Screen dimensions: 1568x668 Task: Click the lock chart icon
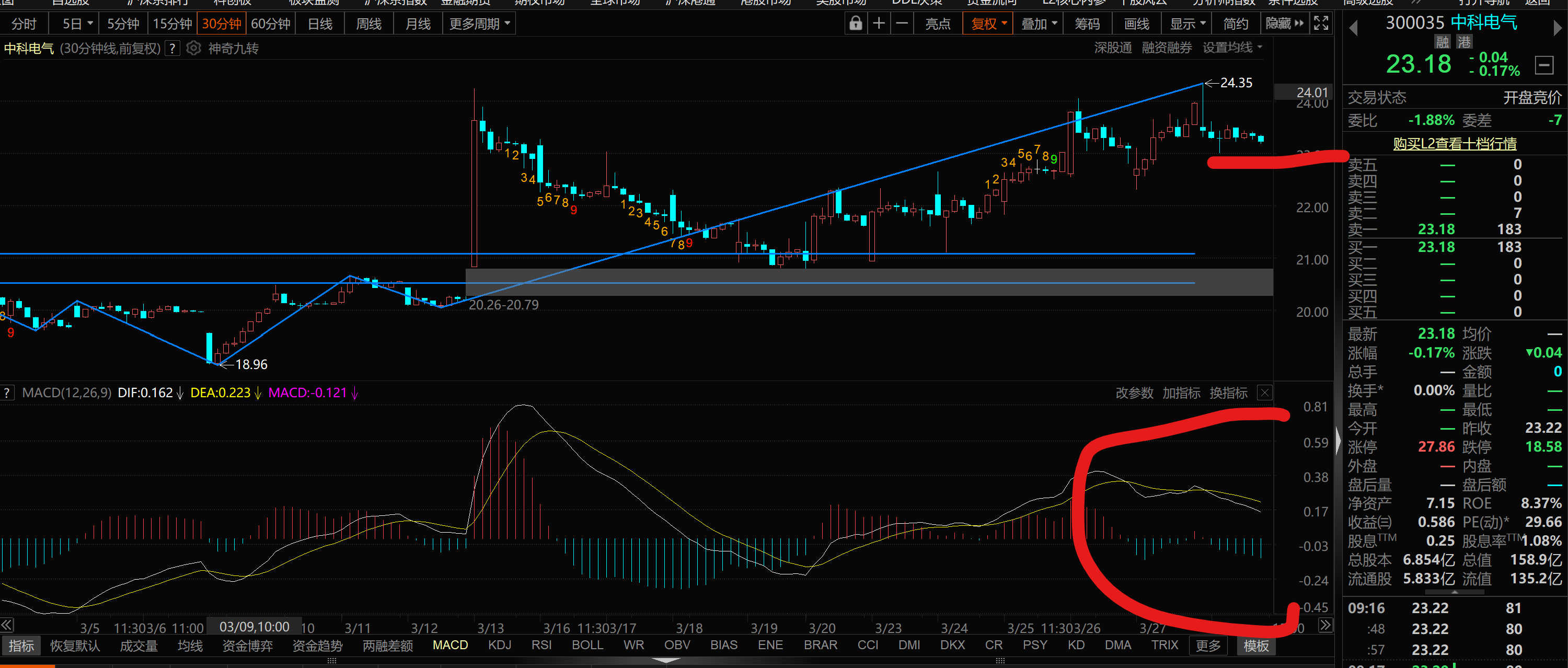pos(855,24)
